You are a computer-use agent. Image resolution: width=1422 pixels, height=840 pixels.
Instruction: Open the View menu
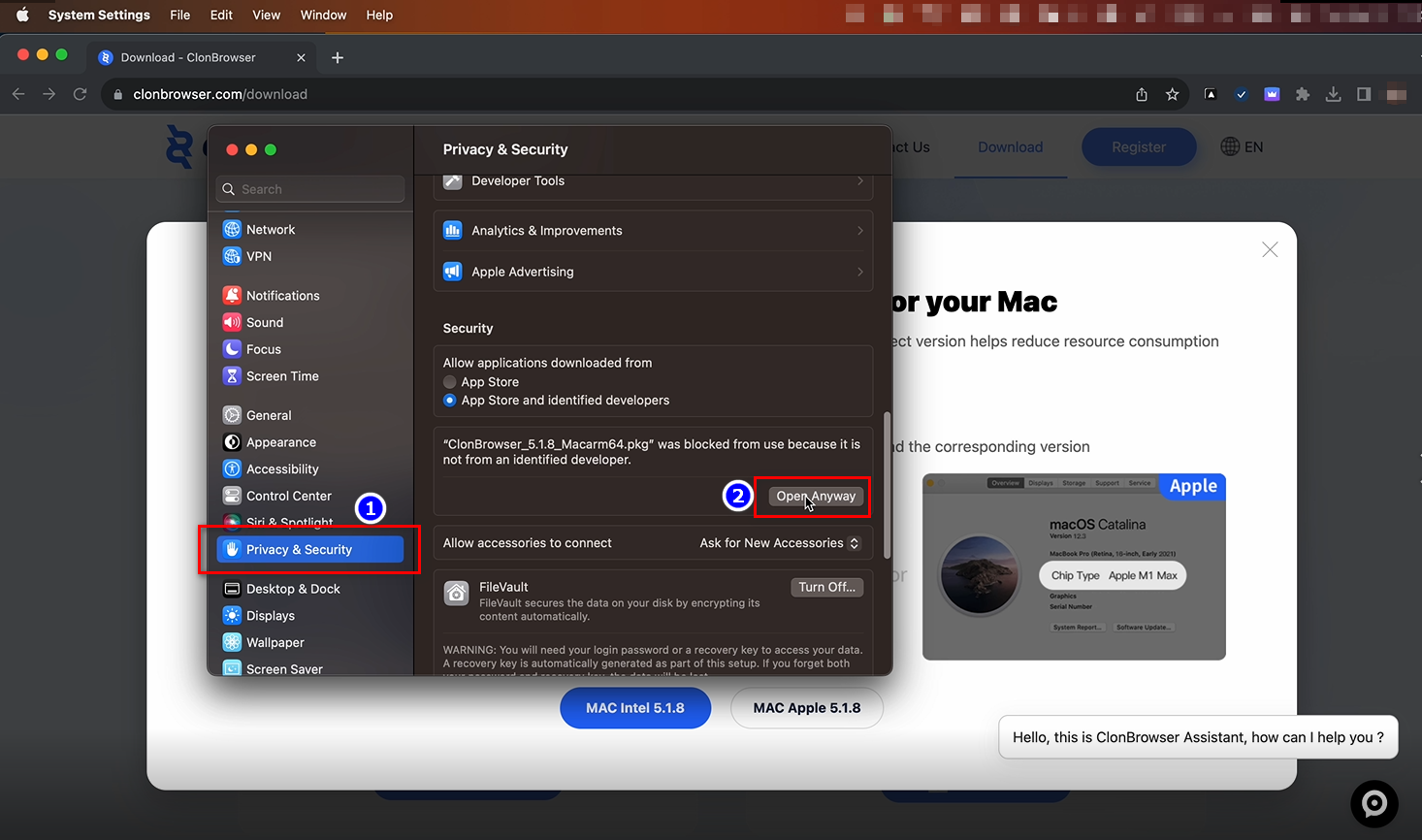pos(266,15)
